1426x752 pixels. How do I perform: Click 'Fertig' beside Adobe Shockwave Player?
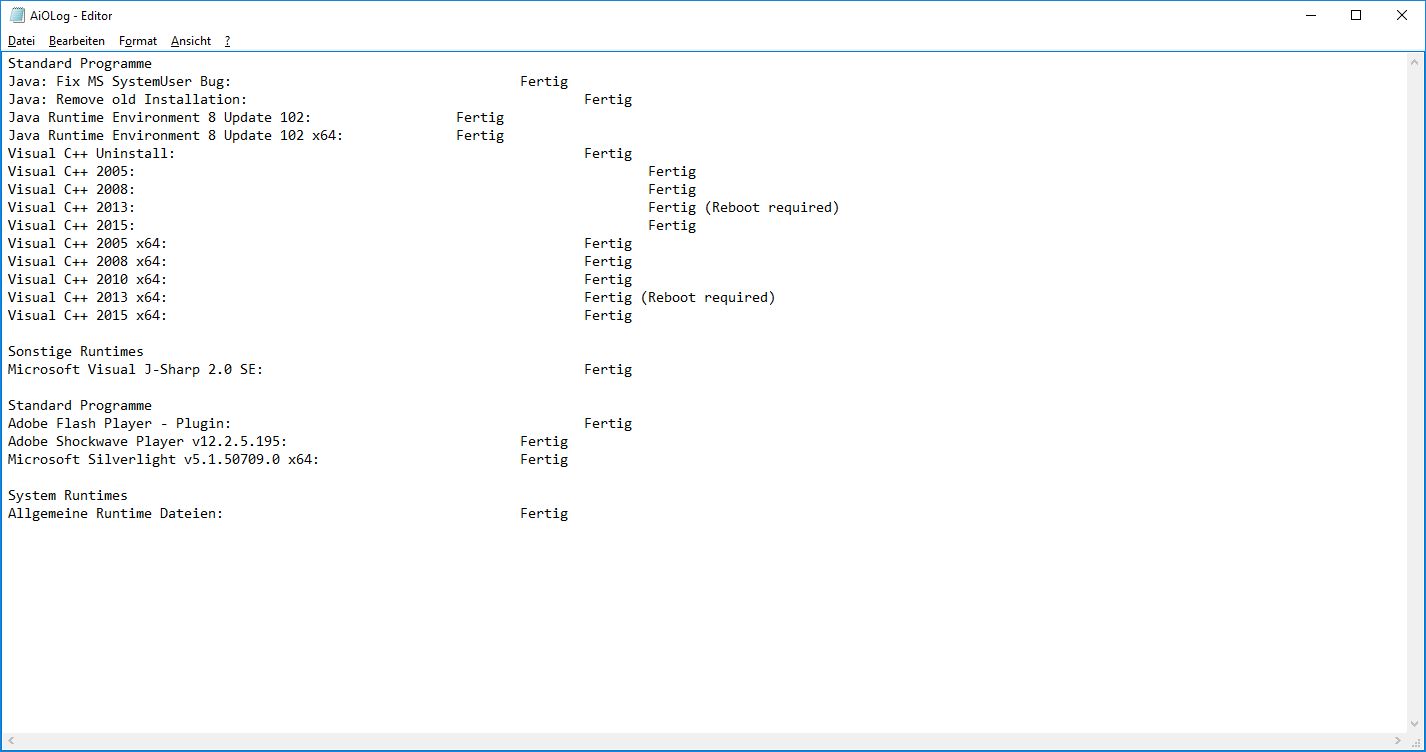544,442
